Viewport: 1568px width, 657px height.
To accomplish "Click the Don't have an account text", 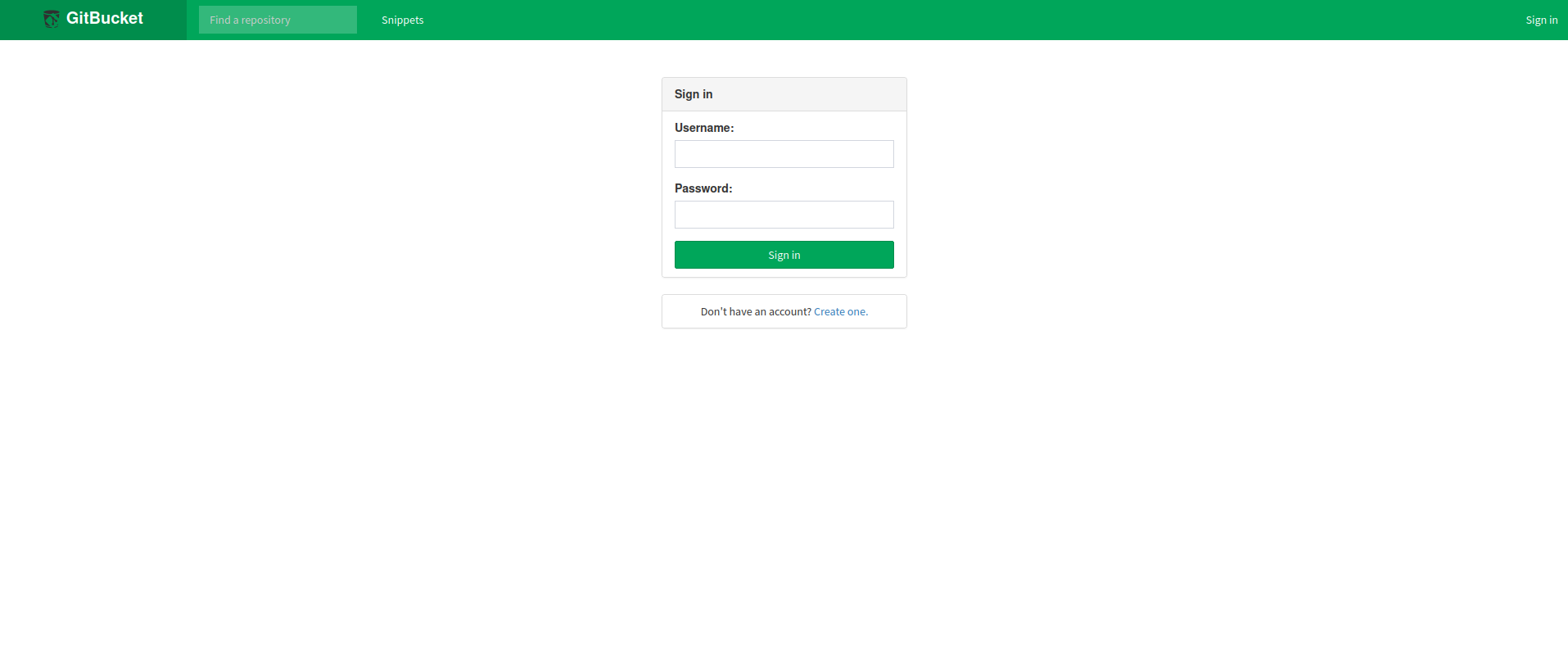I will [756, 311].
